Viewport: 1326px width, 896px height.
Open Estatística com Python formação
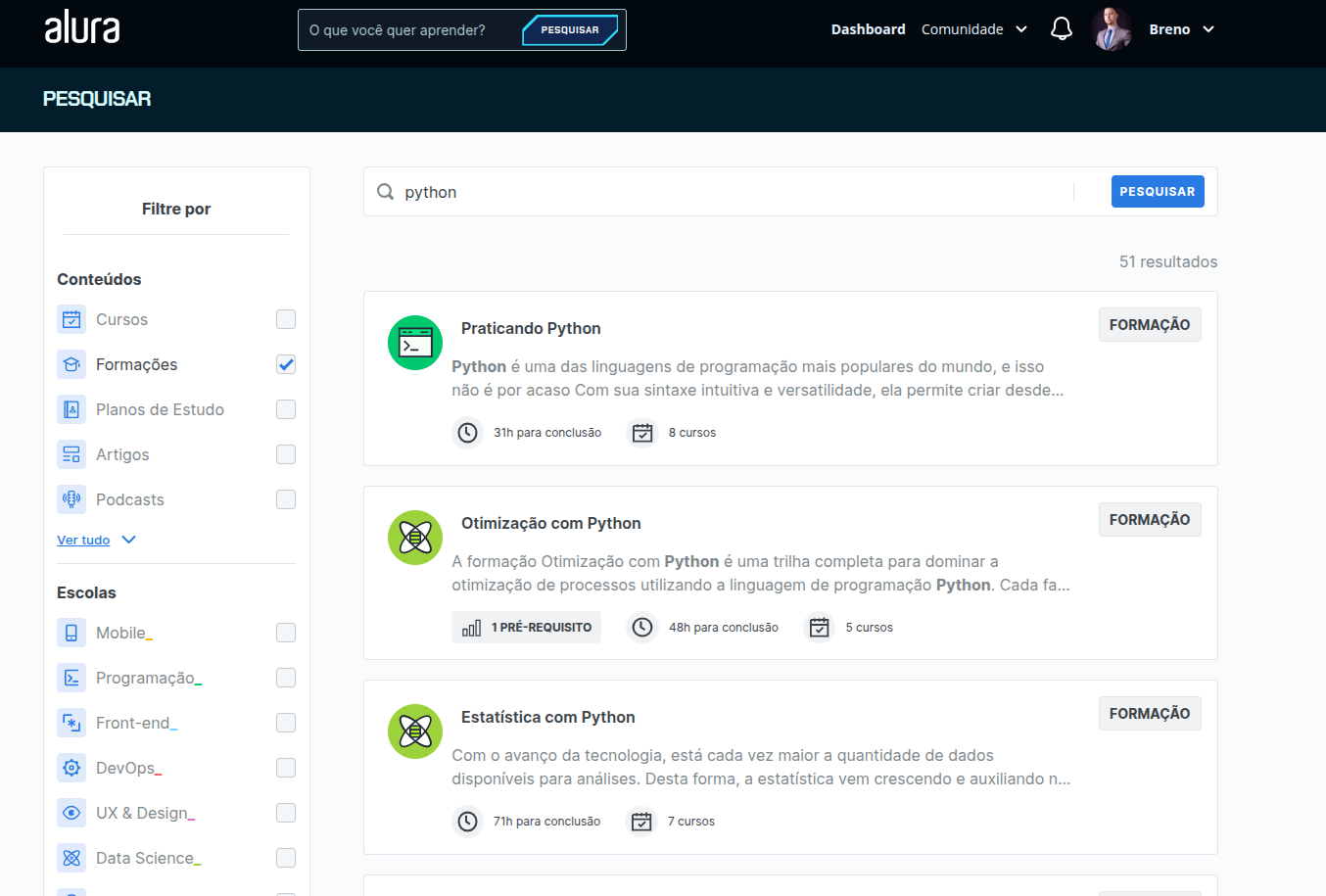tap(548, 717)
